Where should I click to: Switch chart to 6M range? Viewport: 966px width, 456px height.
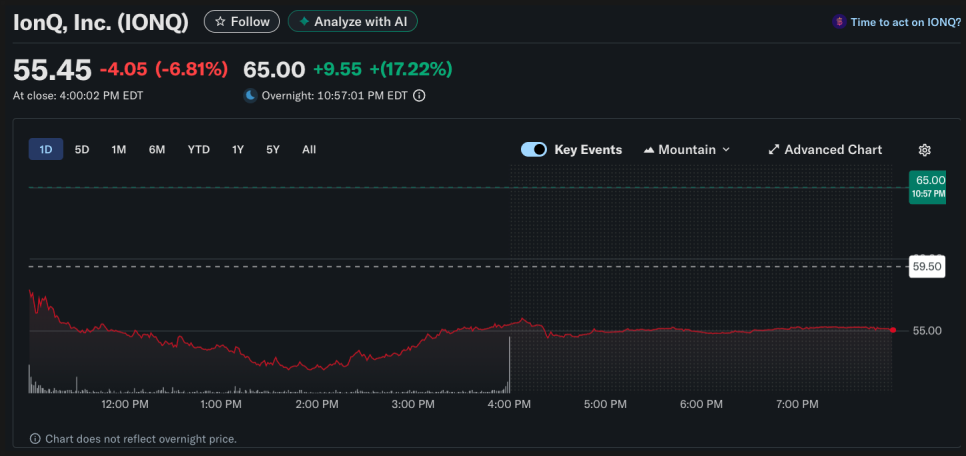click(x=157, y=150)
